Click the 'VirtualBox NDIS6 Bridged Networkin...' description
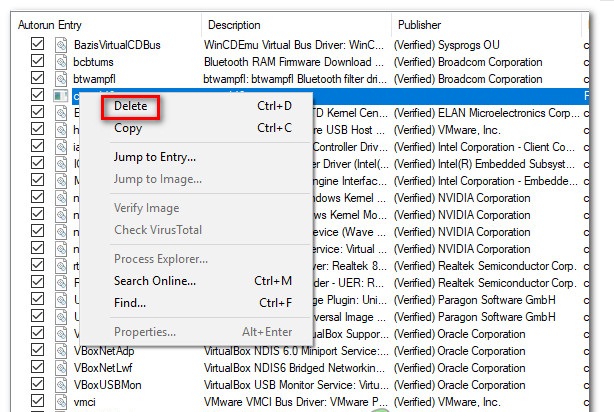 [x=294, y=368]
